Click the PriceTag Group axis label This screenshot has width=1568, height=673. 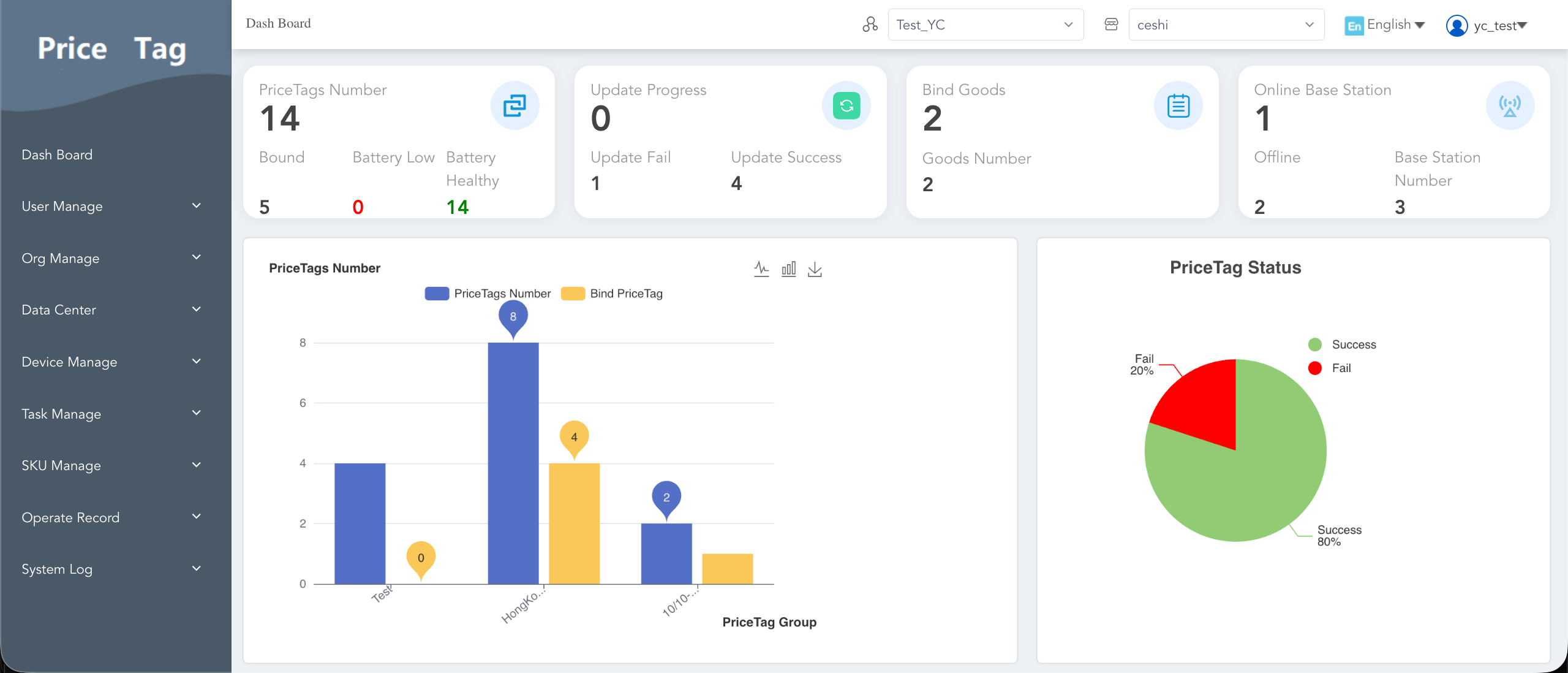(769, 622)
